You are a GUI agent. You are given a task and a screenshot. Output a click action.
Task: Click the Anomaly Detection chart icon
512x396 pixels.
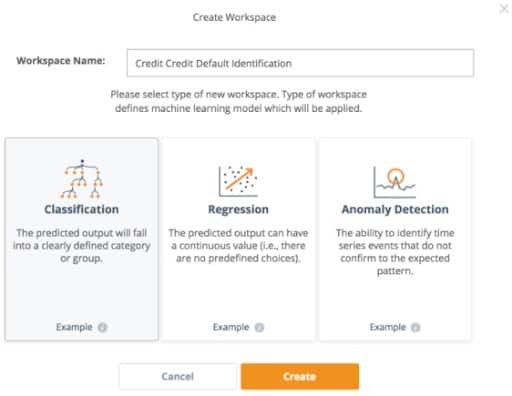pyautogui.click(x=395, y=182)
